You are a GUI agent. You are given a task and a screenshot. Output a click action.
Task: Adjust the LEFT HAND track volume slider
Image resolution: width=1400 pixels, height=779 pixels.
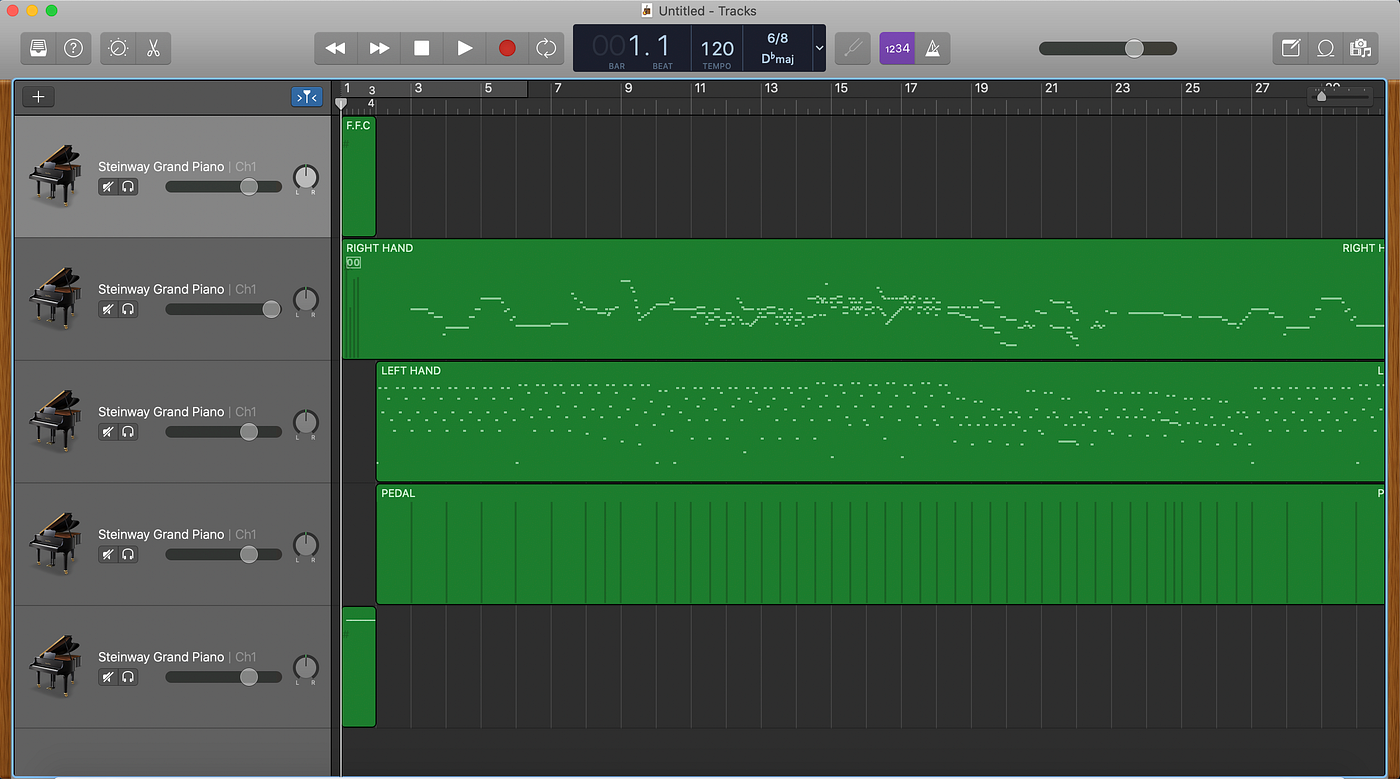click(223, 432)
